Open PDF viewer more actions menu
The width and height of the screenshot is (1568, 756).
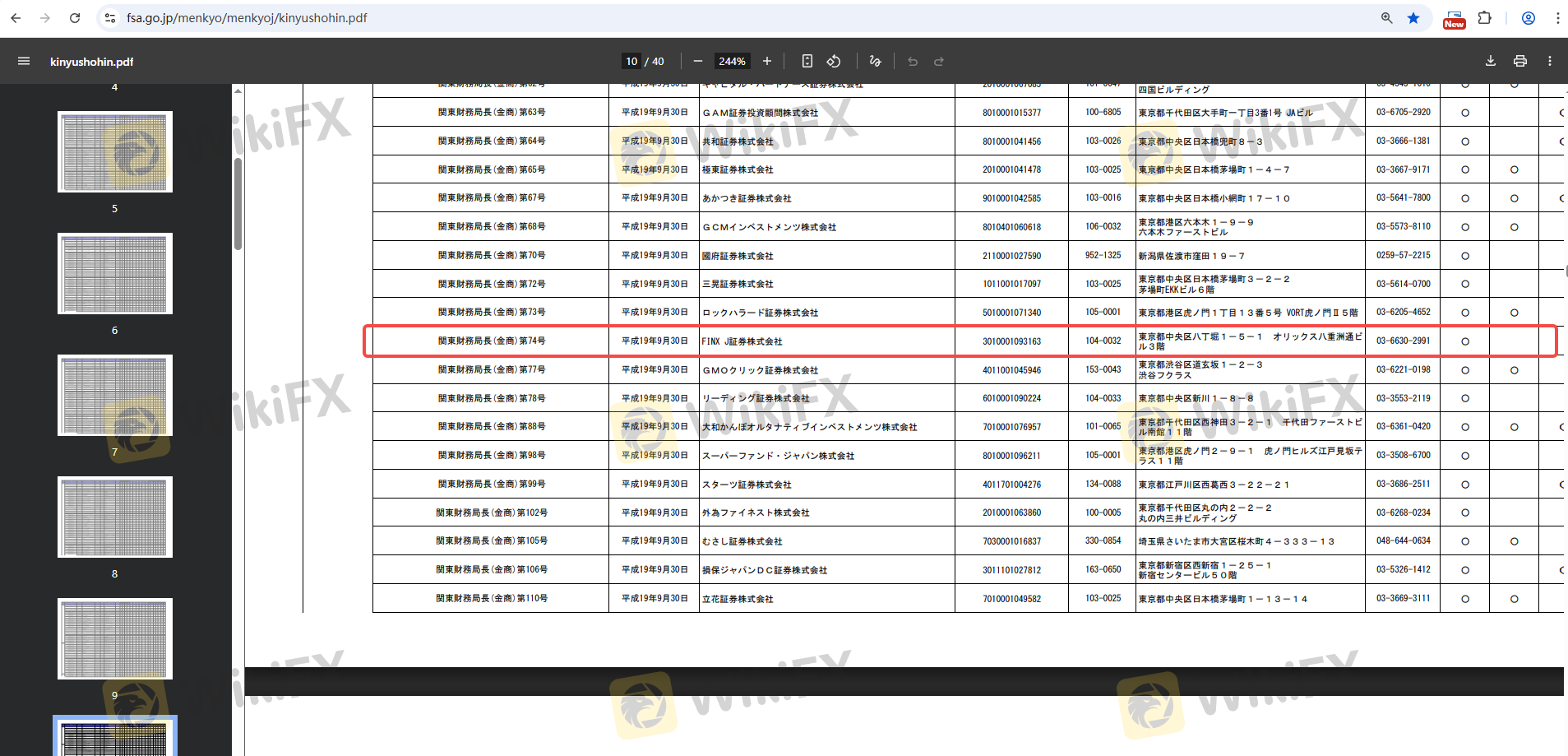click(x=1550, y=61)
